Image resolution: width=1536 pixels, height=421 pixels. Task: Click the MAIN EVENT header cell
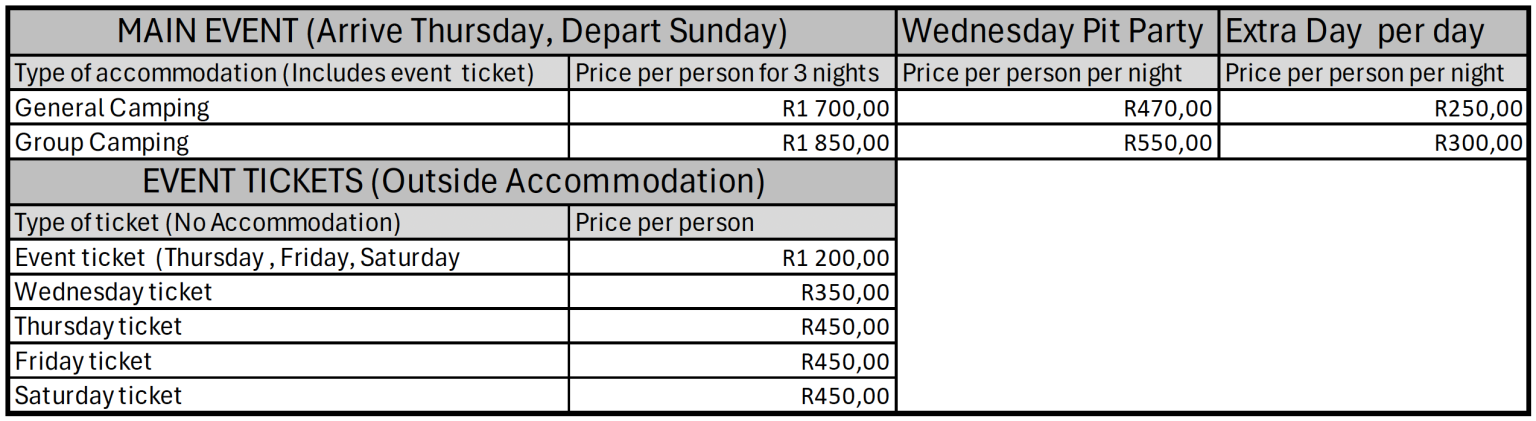click(x=452, y=32)
